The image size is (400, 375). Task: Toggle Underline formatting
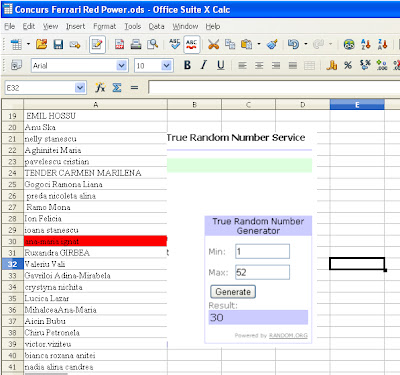(221, 65)
